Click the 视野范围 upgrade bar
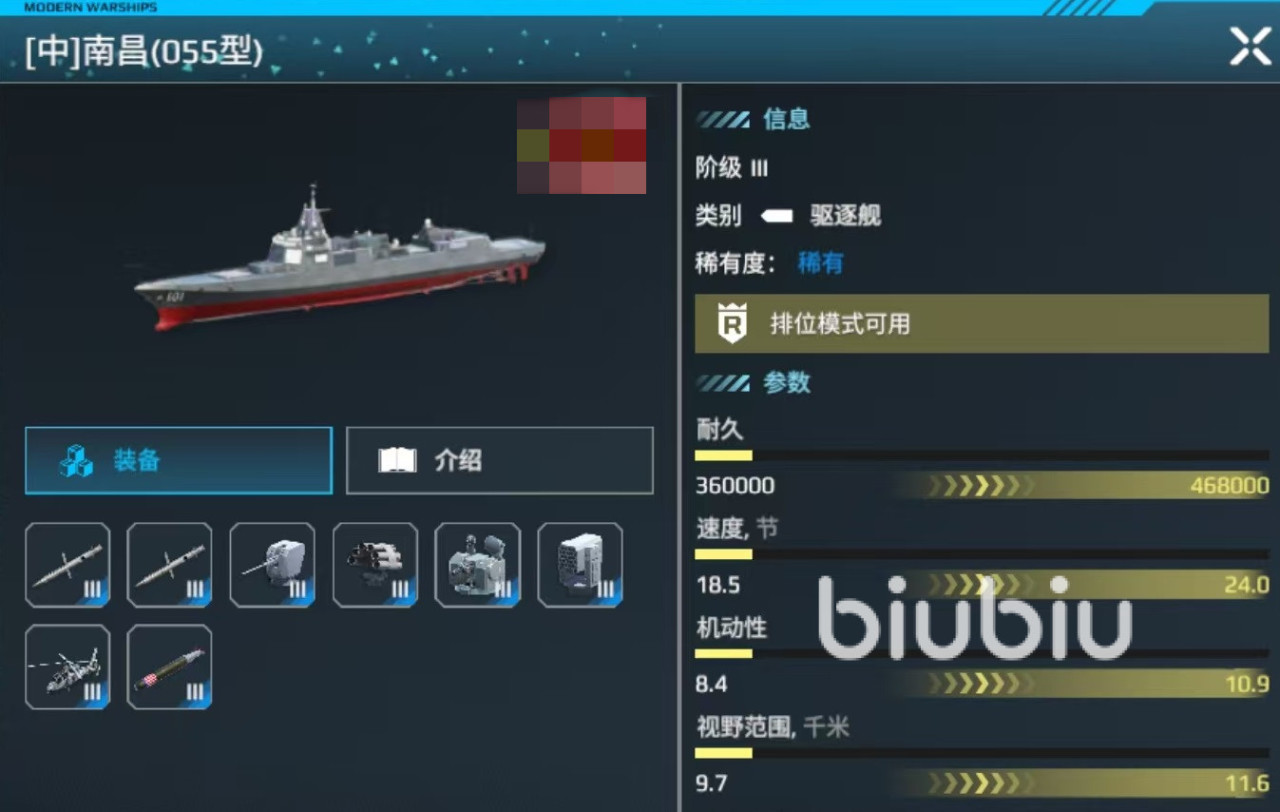1280x812 pixels. [x=1082, y=783]
